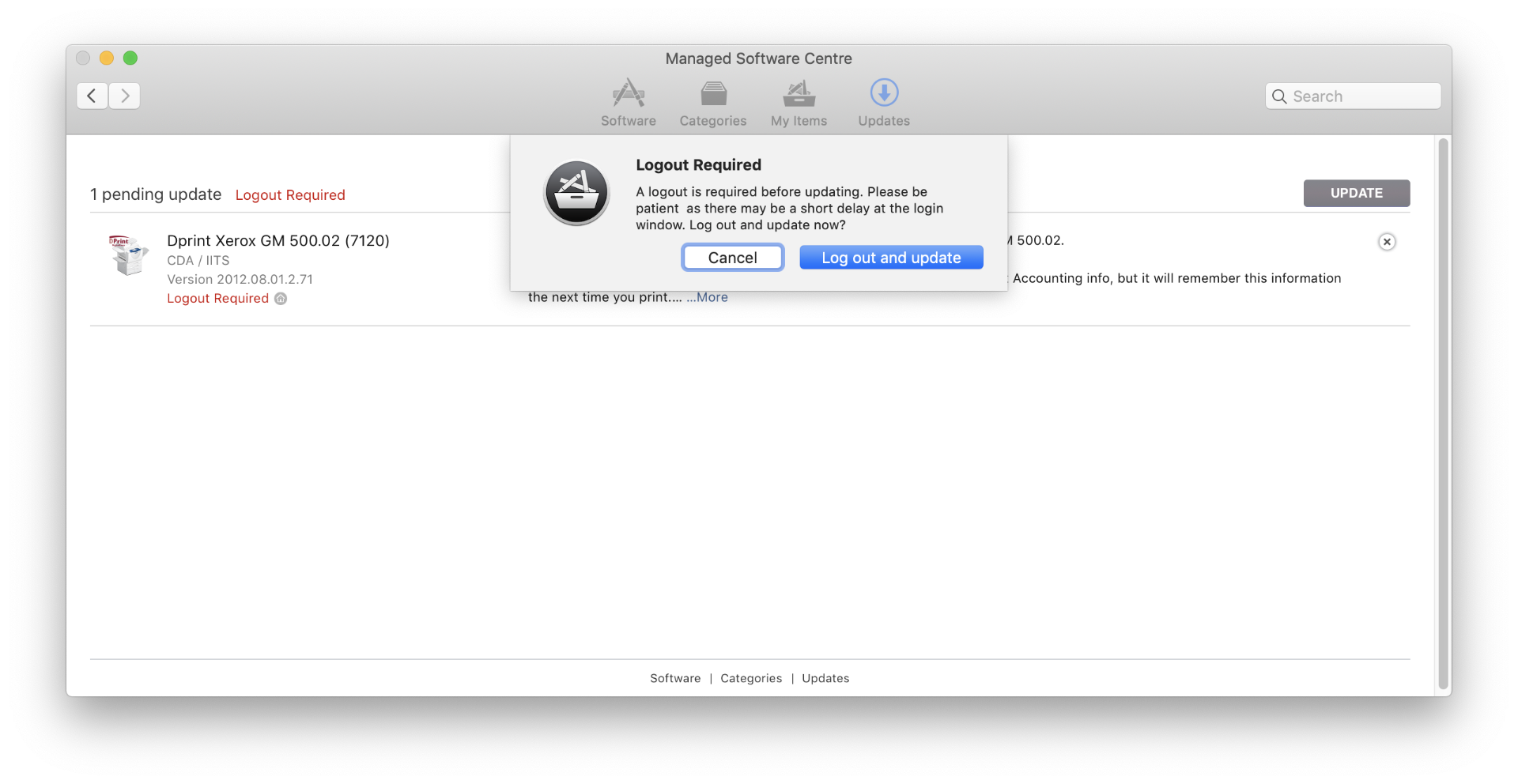Click the Dprint printer thumbnail icon
Screen dimensions: 1518x784
tap(128, 254)
